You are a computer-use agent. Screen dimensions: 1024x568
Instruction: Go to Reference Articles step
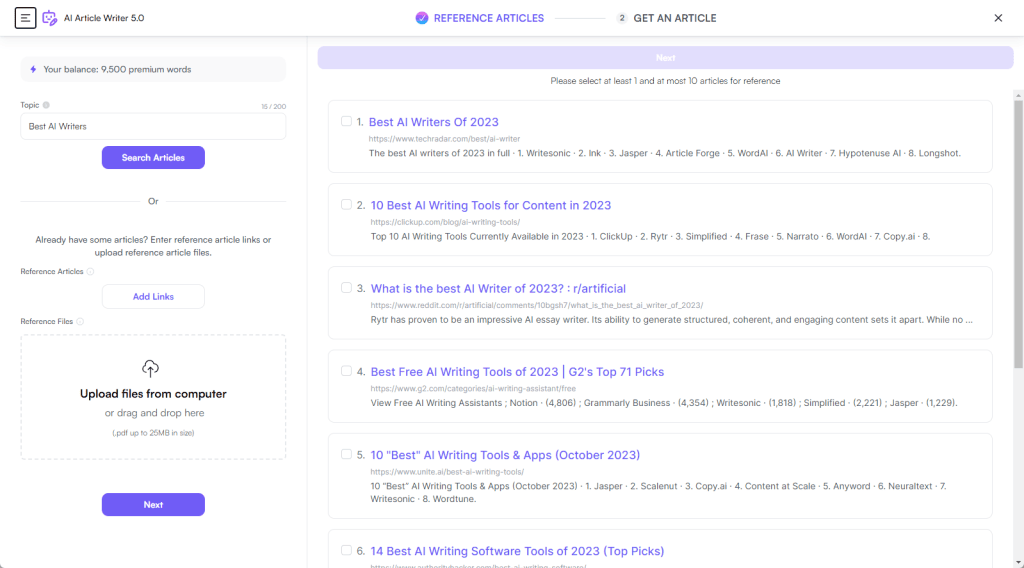(x=488, y=18)
